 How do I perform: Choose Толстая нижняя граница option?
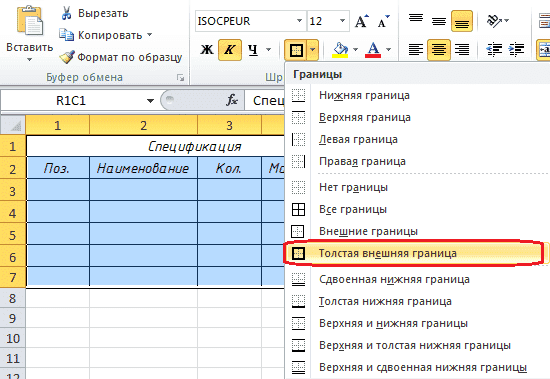(x=417, y=301)
